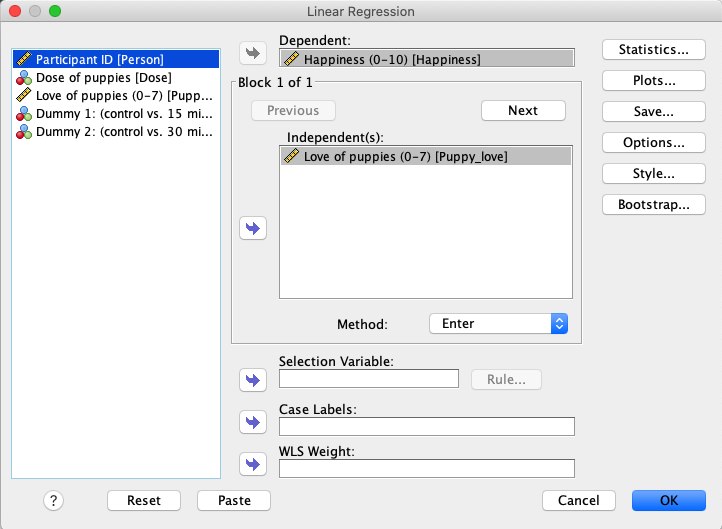This screenshot has height=529, width=722.
Task: Click the Selection Variable input field
Action: [x=369, y=378]
